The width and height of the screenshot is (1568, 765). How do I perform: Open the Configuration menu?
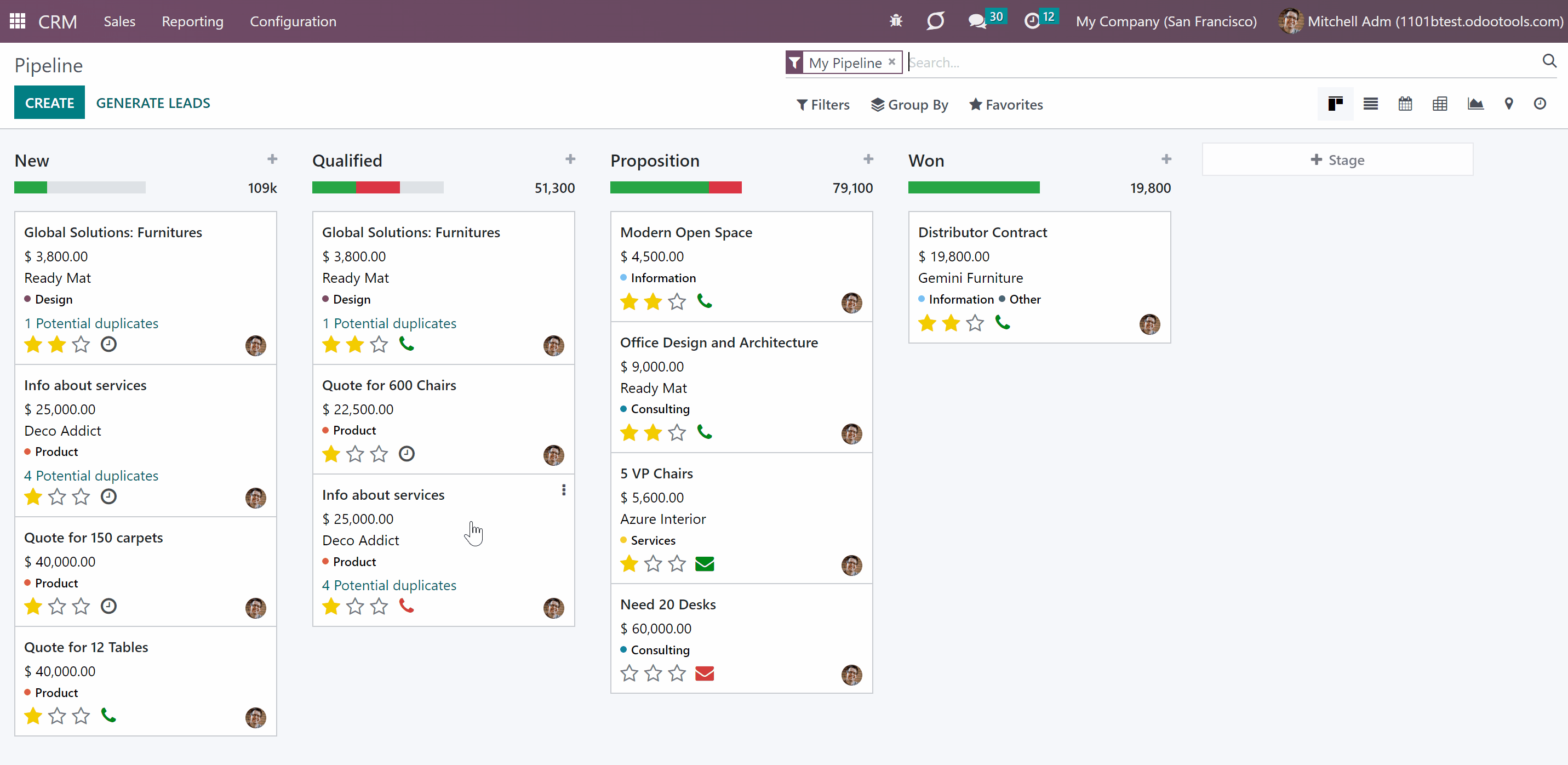tap(293, 21)
